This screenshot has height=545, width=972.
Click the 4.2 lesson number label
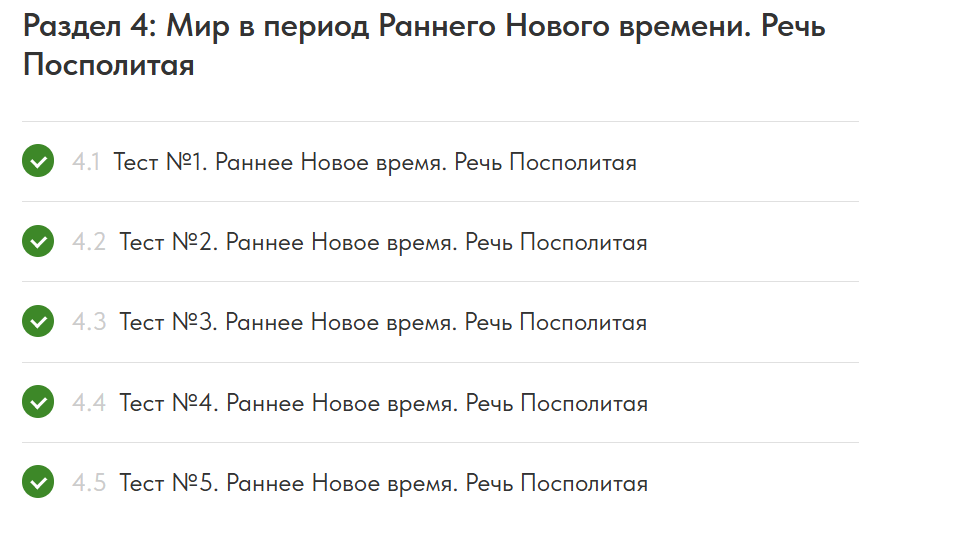(88, 242)
